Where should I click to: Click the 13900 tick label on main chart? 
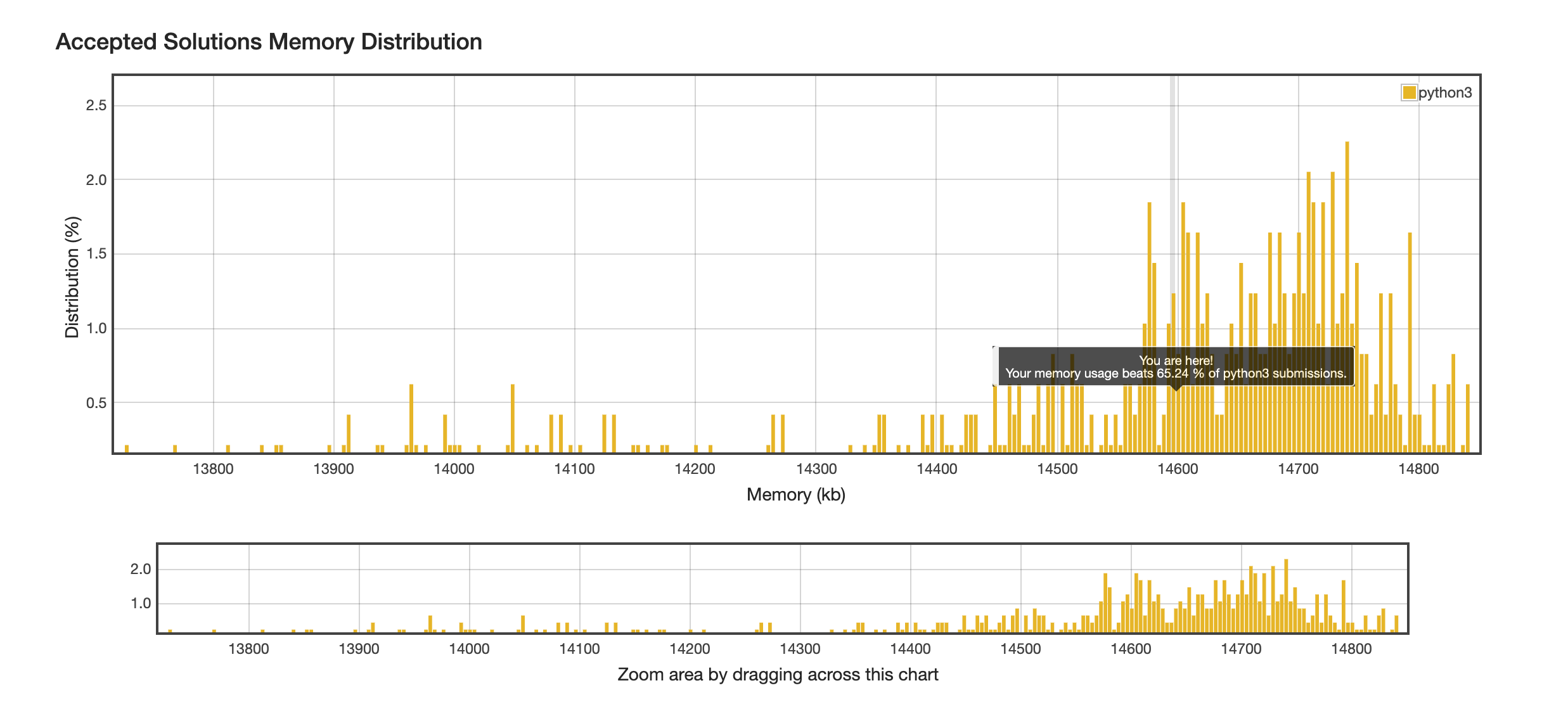point(333,469)
